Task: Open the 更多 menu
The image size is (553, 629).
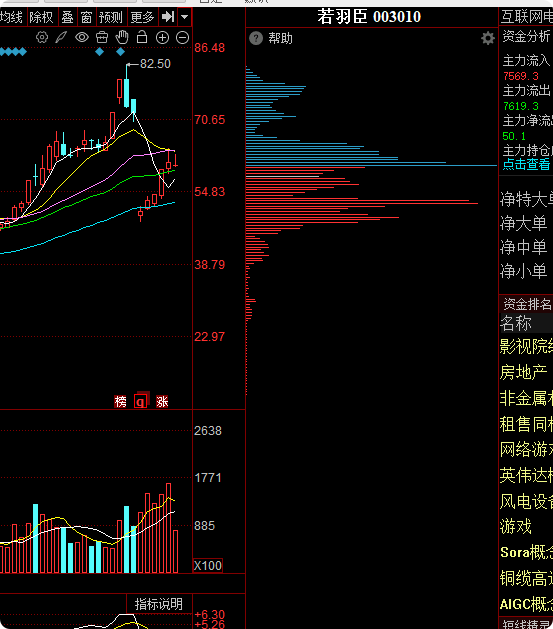Action: tap(142, 17)
